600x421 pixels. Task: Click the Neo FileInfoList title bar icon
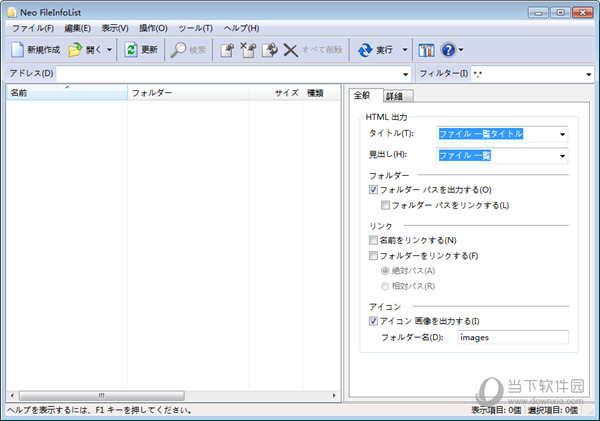coord(12,13)
